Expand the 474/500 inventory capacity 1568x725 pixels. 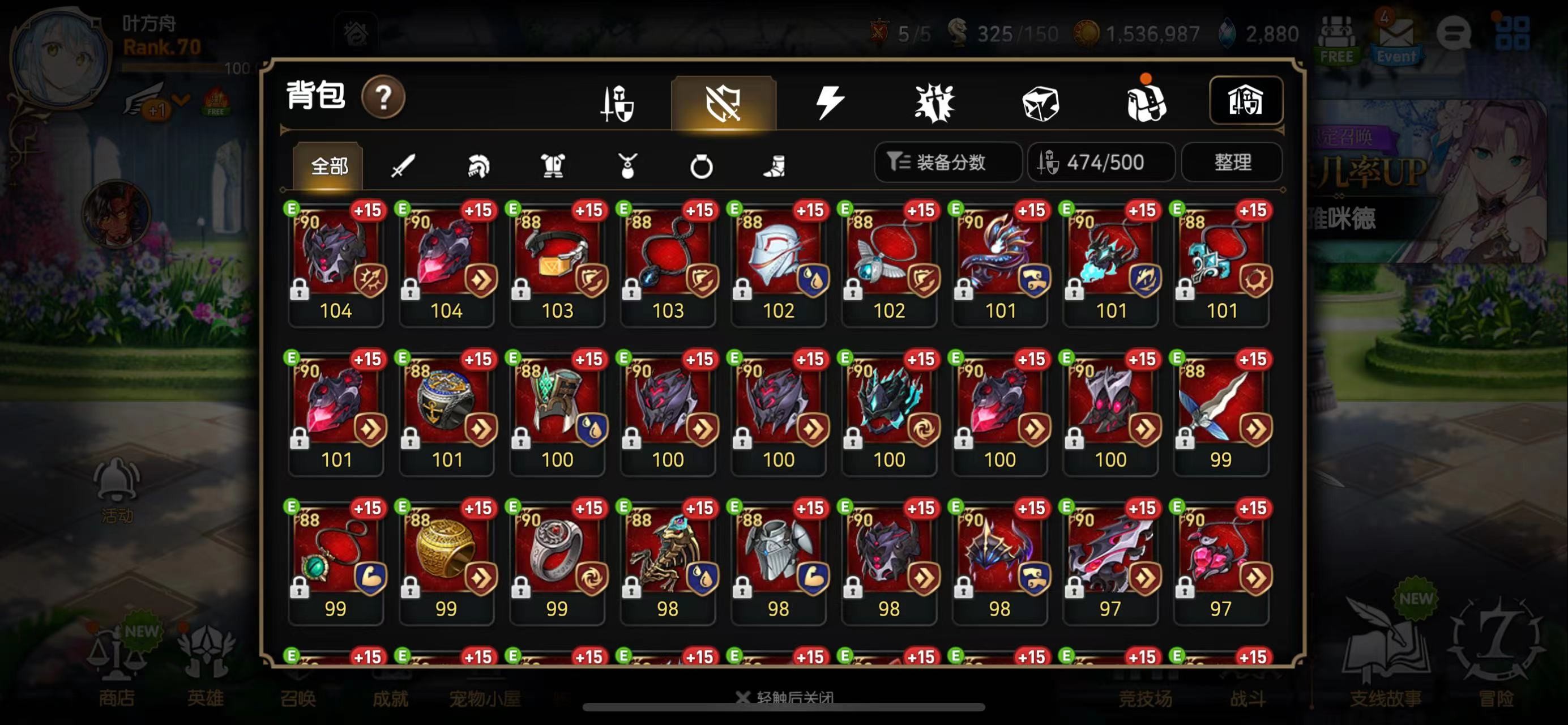click(1100, 163)
